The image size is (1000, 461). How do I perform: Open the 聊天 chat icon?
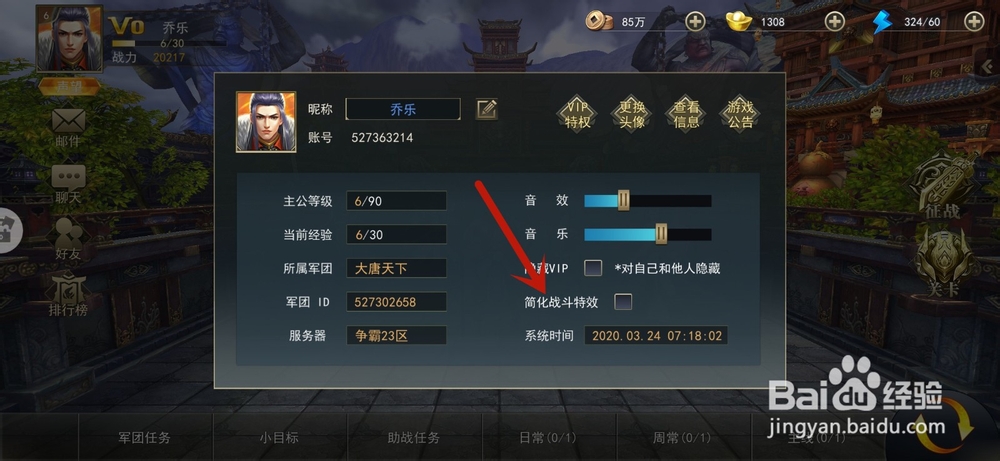tap(68, 183)
